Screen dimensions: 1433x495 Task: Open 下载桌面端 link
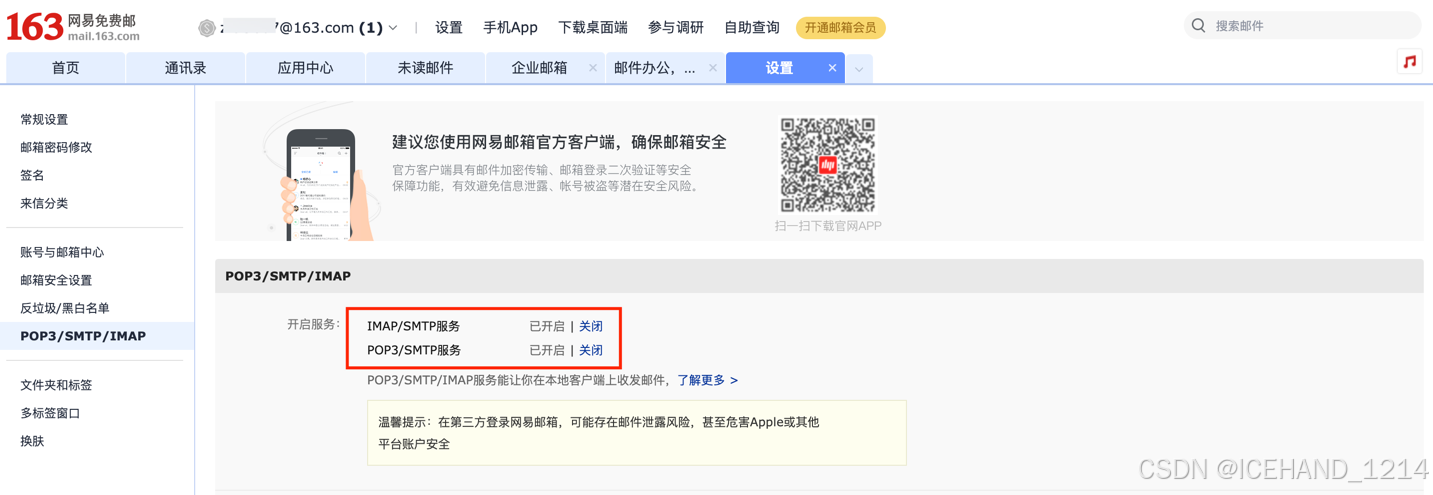[593, 28]
